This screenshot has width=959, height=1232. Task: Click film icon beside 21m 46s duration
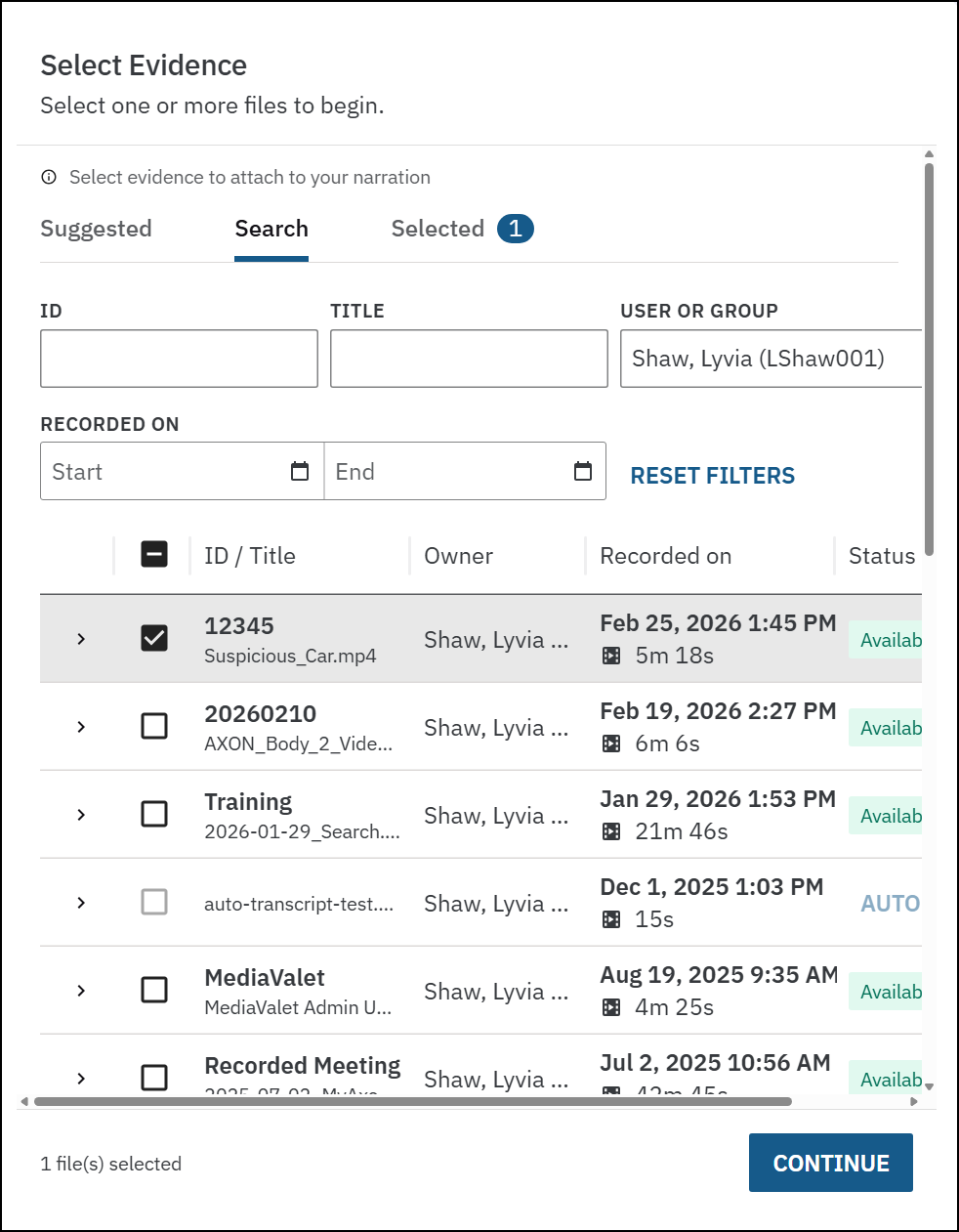click(x=611, y=831)
